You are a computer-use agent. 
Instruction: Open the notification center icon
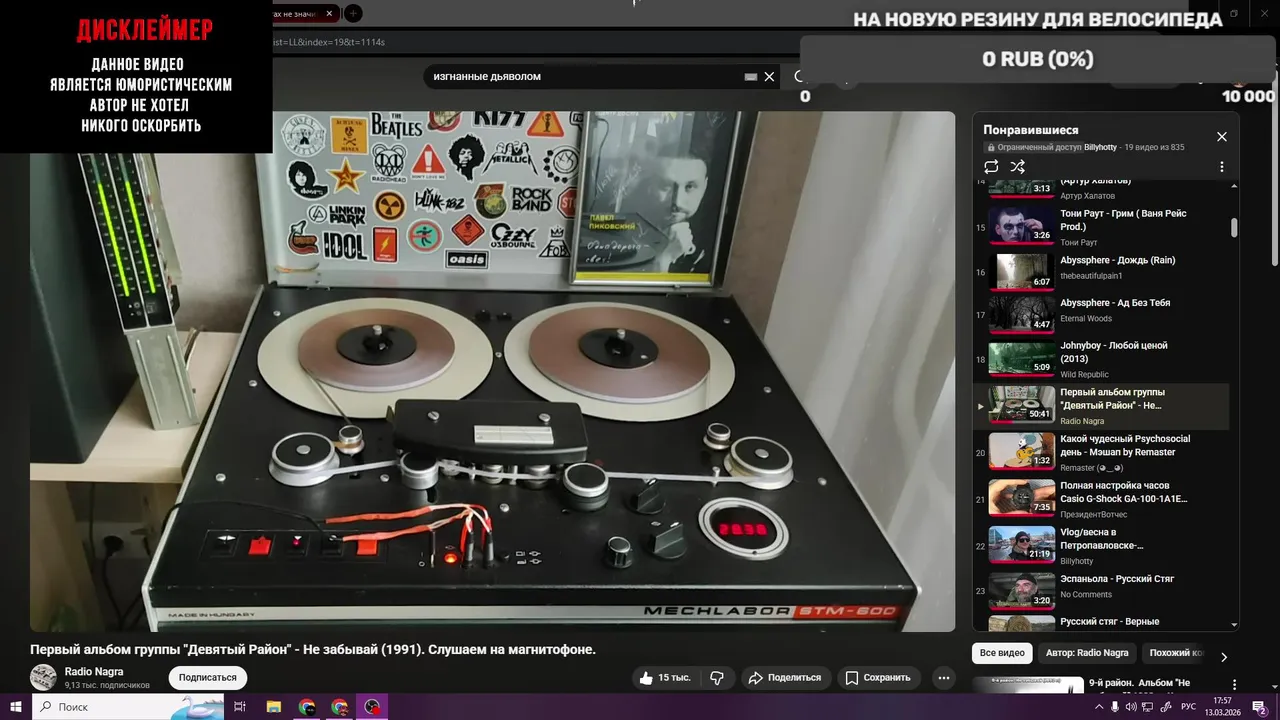tap(1260, 707)
